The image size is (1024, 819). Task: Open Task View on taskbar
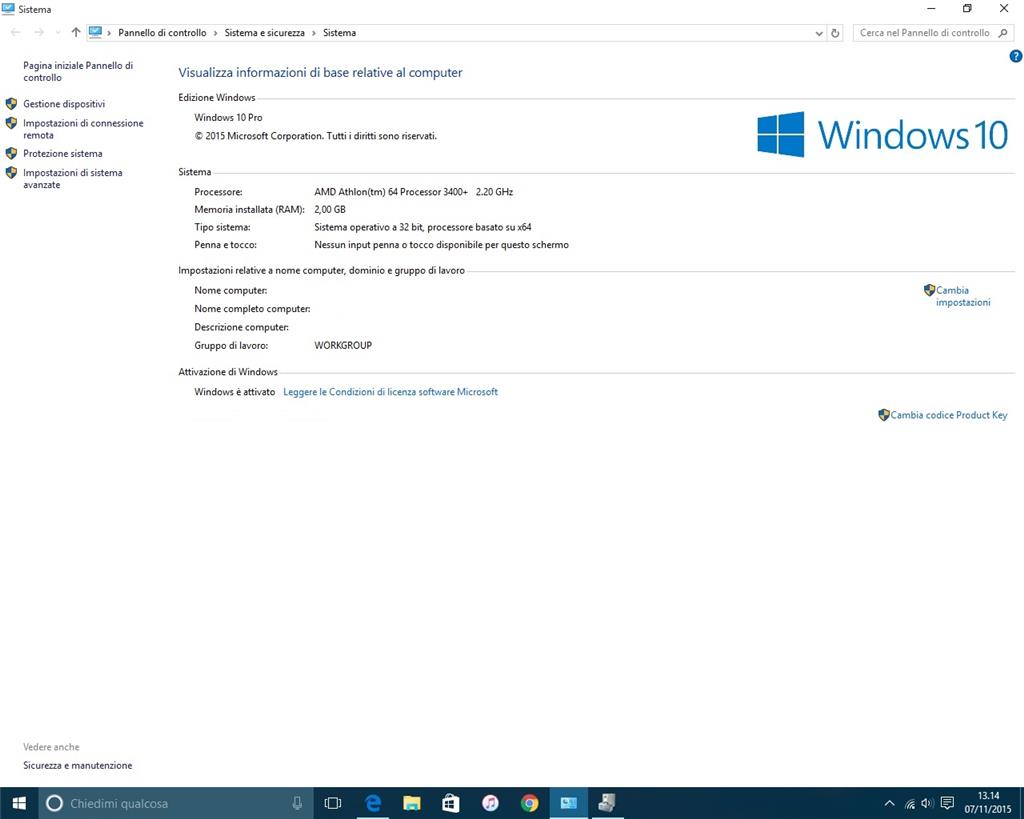(x=332, y=803)
